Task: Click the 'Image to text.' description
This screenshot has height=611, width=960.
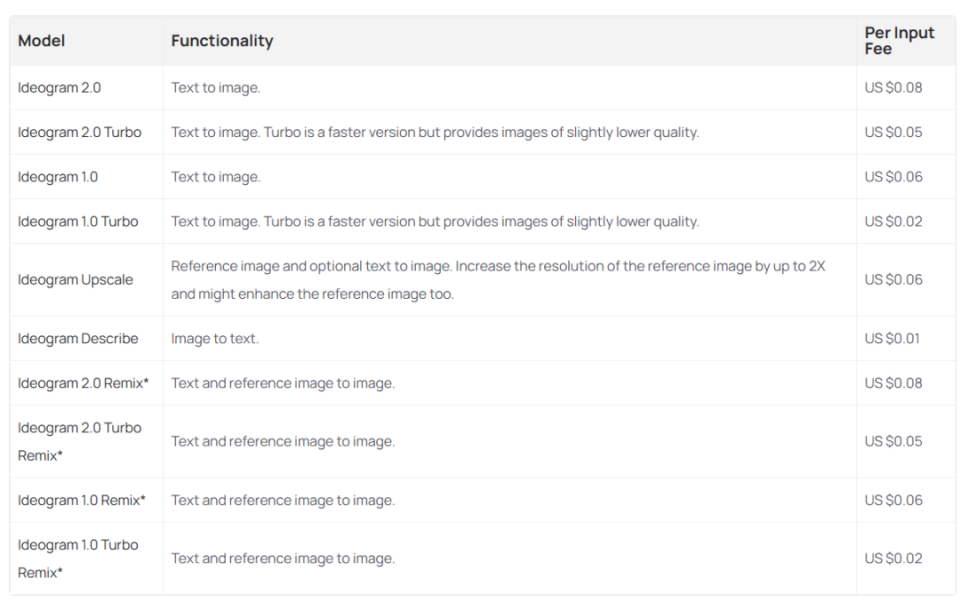Action: click(215, 339)
